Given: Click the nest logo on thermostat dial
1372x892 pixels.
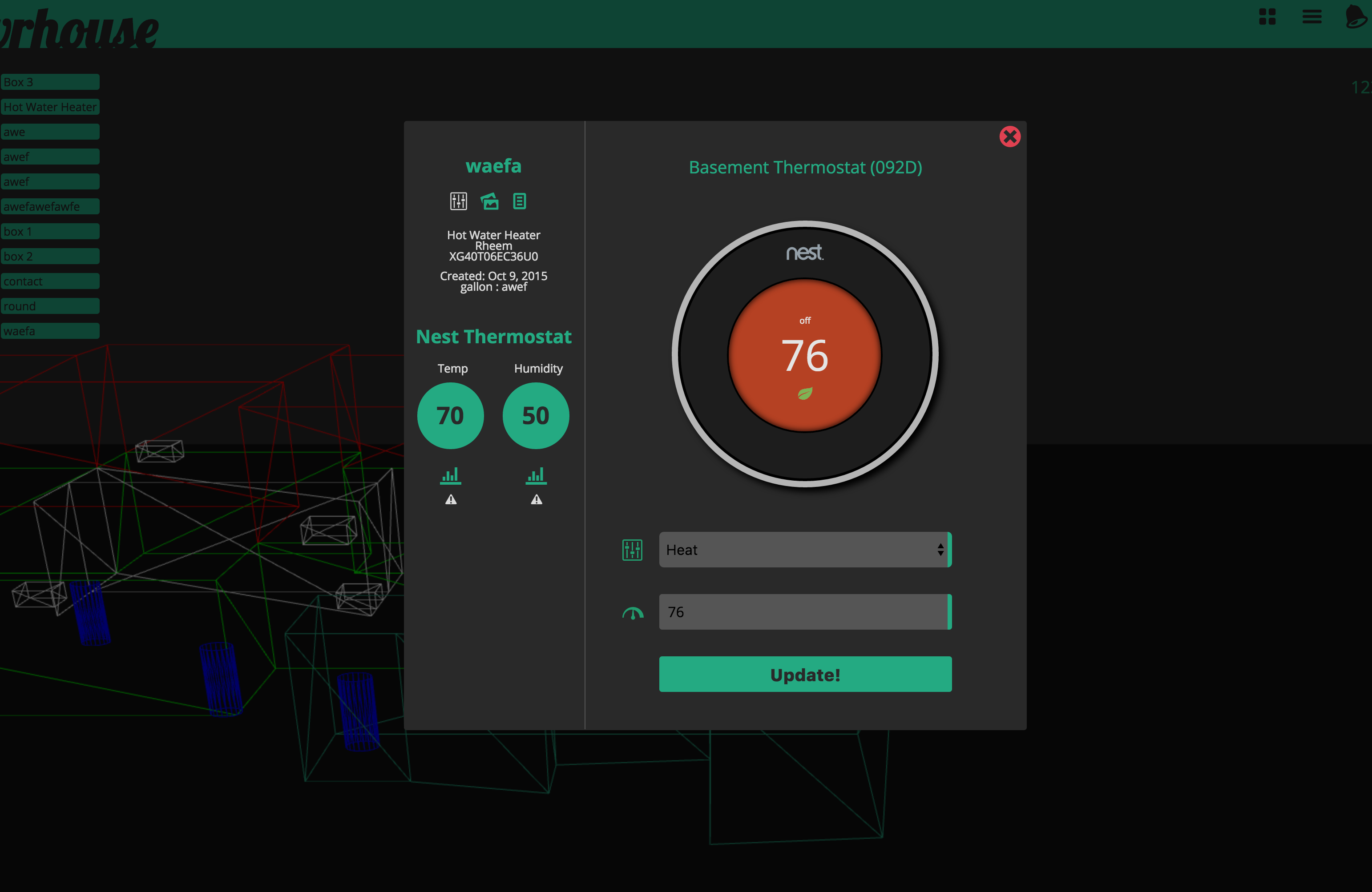Looking at the screenshot, I should pyautogui.click(x=805, y=253).
